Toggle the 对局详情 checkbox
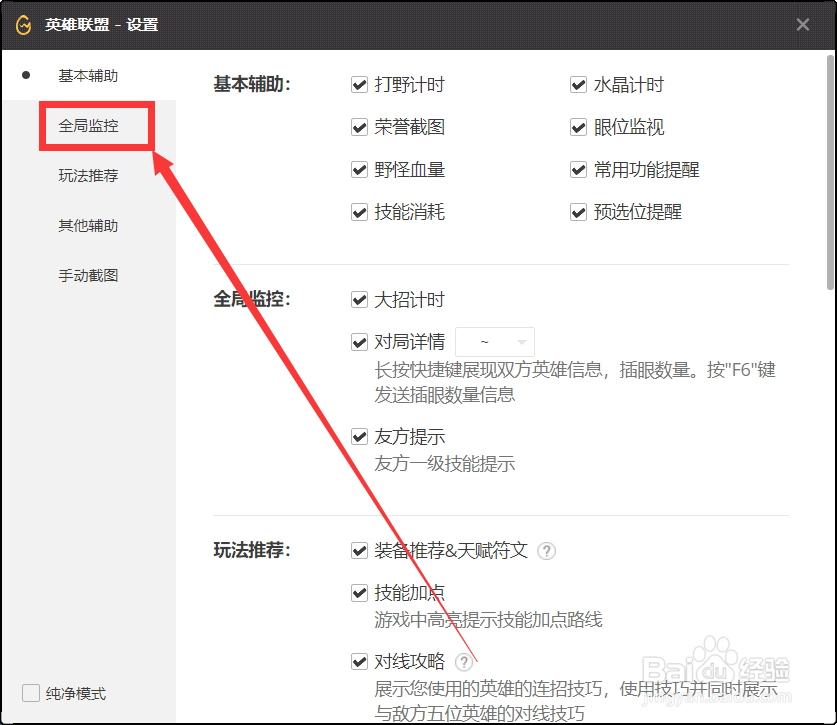 pyautogui.click(x=359, y=342)
